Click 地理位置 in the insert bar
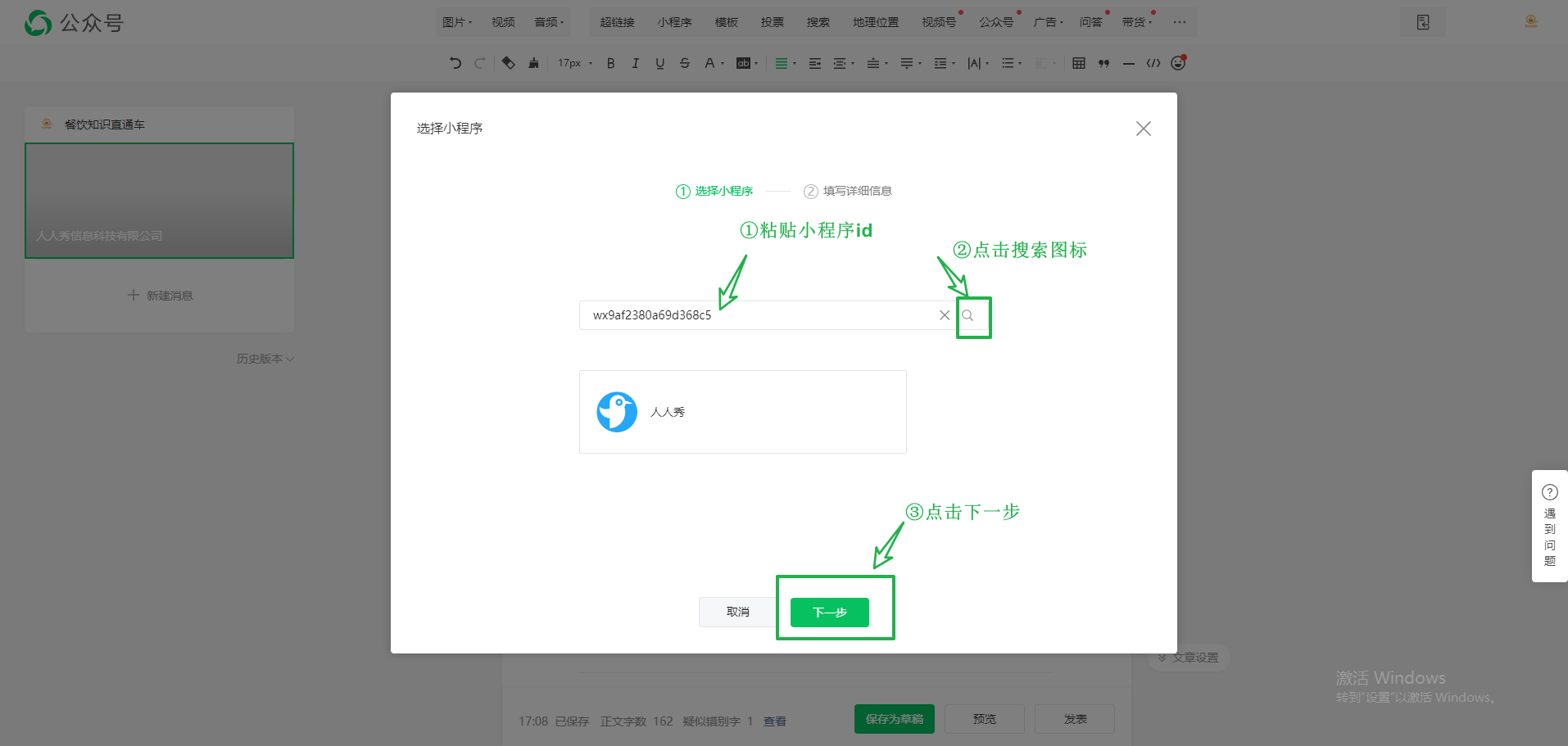The width and height of the screenshot is (1568, 746). pyautogui.click(x=876, y=22)
